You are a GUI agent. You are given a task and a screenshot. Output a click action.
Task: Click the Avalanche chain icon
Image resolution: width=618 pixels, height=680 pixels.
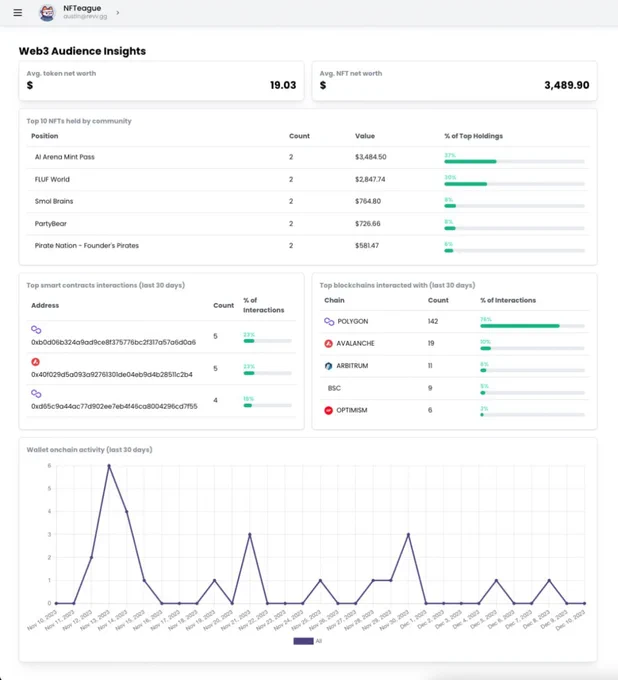[x=328, y=343]
